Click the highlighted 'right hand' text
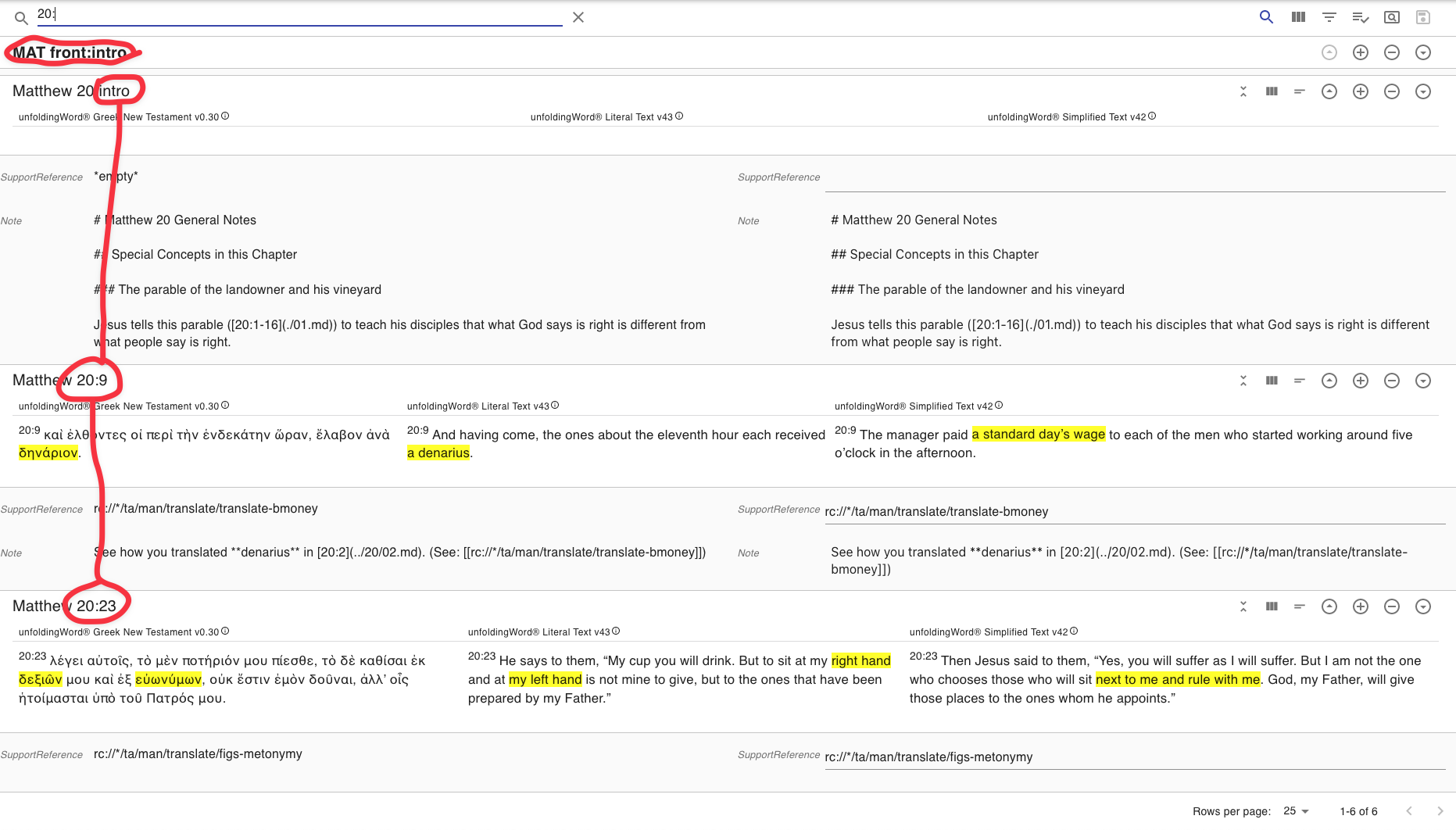Viewport: 1456px width, 830px height. pyautogui.click(x=860, y=660)
